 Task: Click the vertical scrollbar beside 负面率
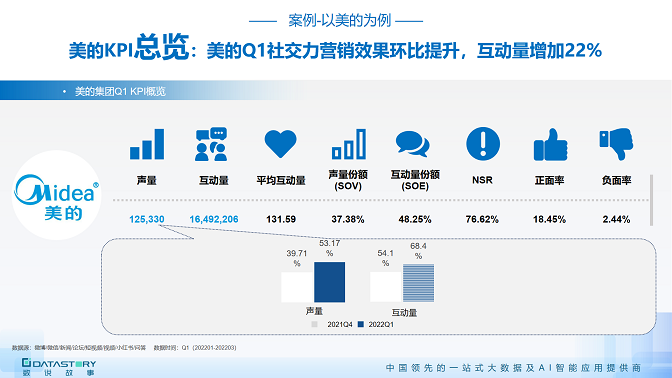[x=651, y=200]
